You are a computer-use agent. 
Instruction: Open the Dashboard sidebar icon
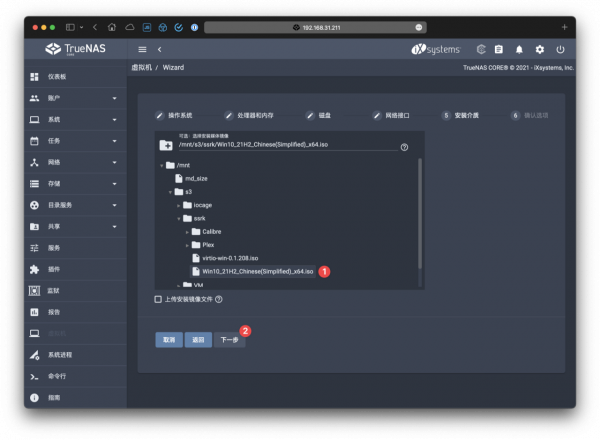(34, 77)
